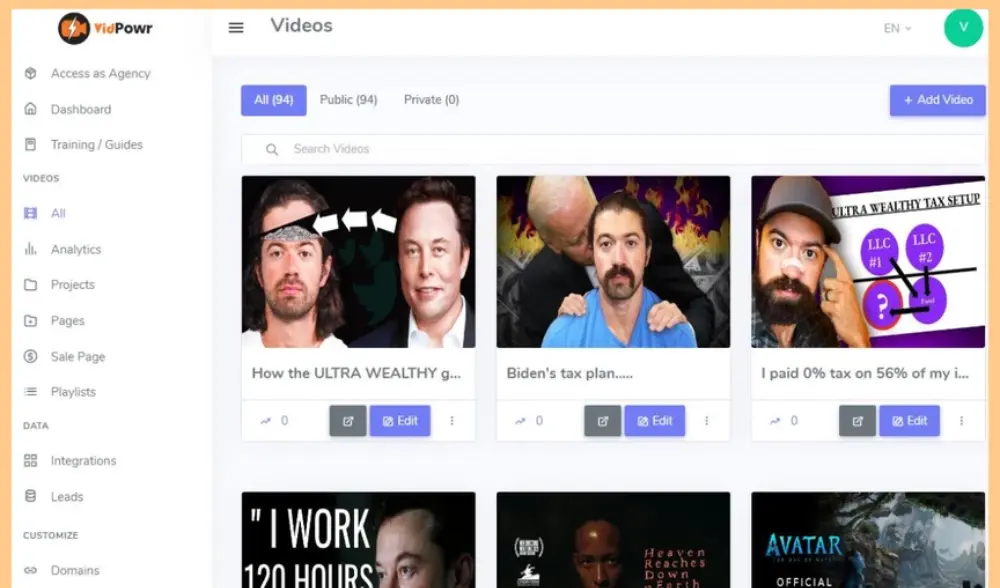The height and width of the screenshot is (588, 1000).
Task: Open Domains
Action: coord(75,570)
